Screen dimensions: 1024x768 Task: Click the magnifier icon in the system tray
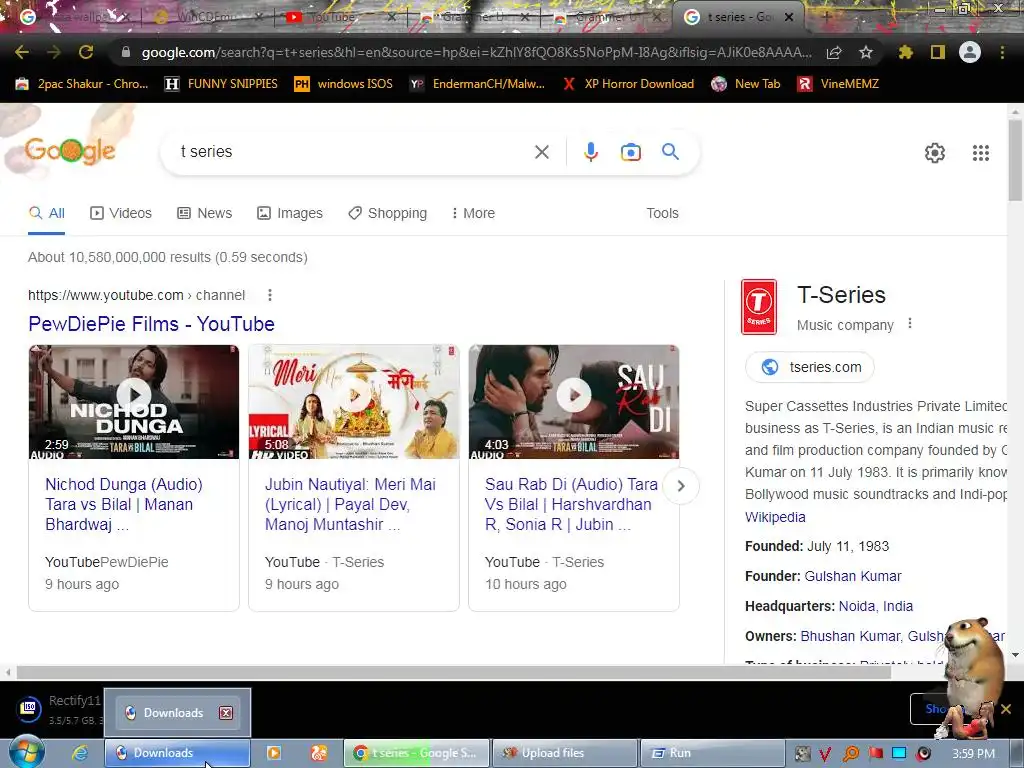click(851, 754)
